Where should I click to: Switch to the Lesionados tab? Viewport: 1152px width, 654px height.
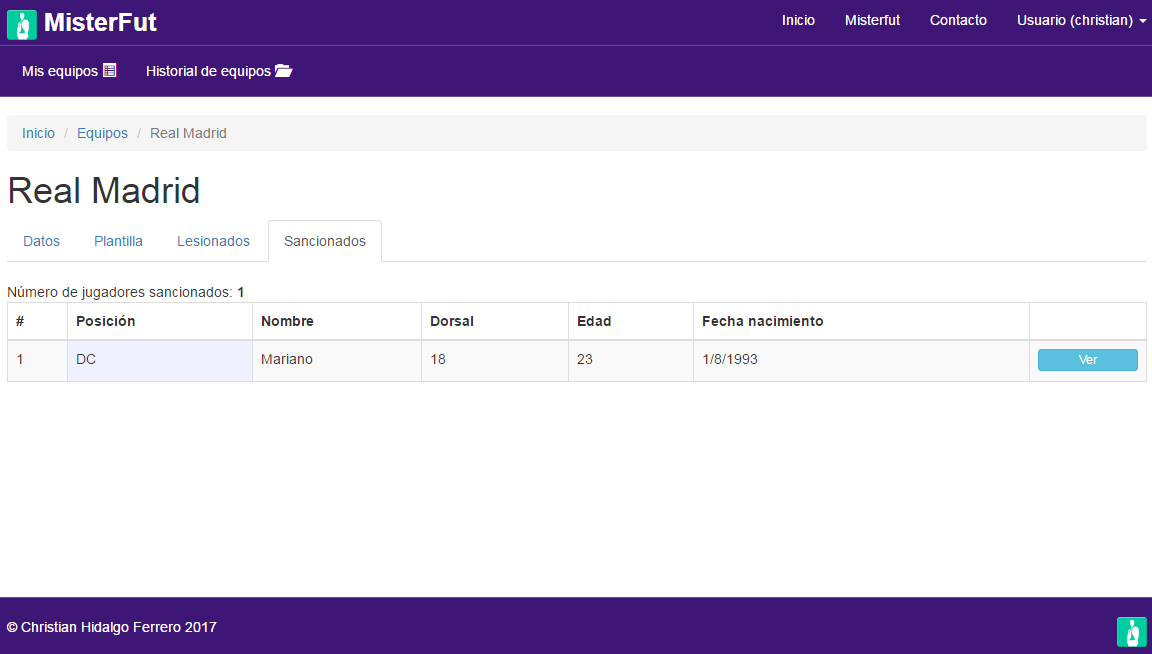(x=213, y=241)
